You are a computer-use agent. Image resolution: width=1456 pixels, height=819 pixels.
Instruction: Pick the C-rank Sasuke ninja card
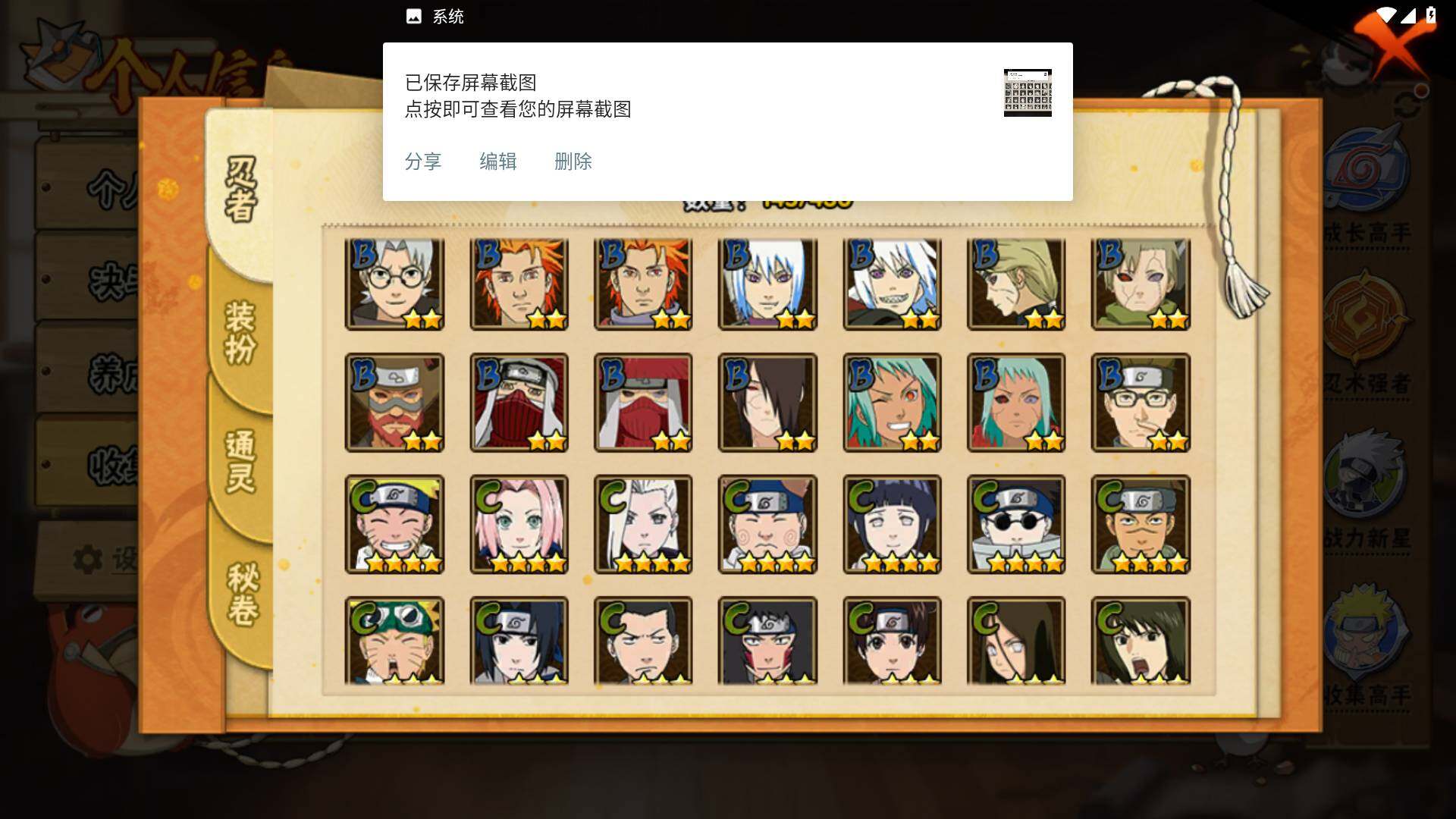pos(519,641)
